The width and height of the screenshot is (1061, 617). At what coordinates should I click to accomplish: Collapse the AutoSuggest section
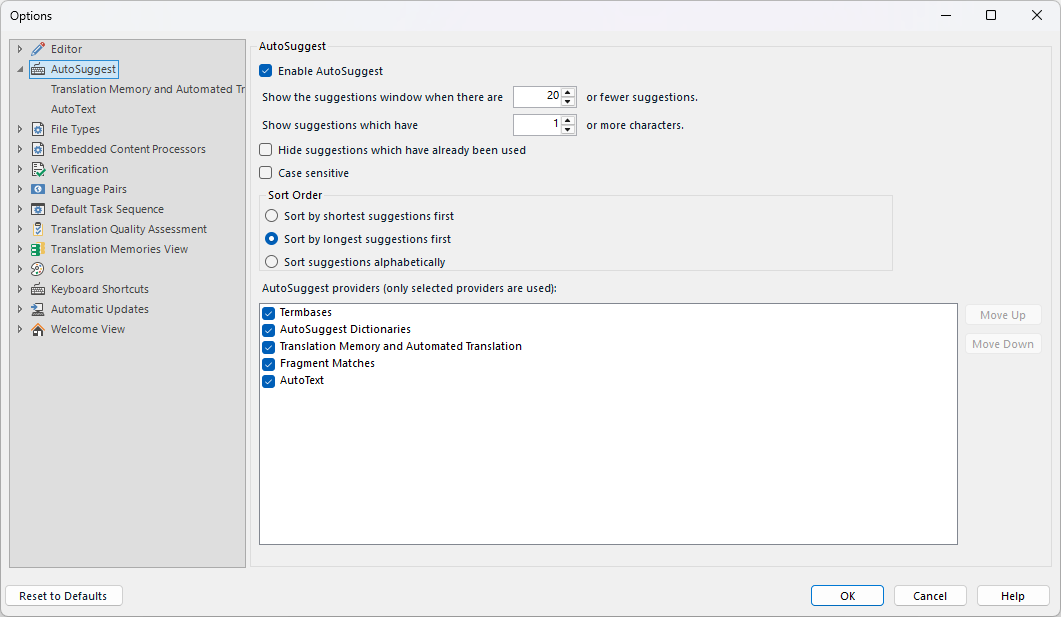click(x=19, y=68)
